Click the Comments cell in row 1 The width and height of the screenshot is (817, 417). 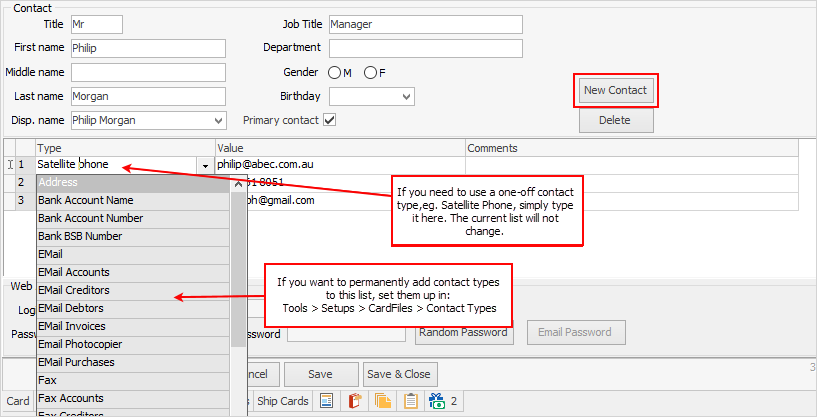tap(632, 165)
